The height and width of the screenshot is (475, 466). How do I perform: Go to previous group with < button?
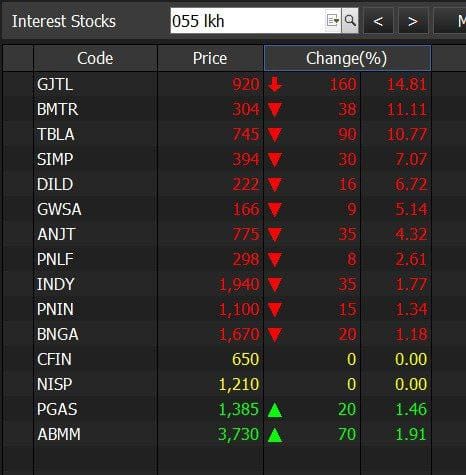point(378,21)
